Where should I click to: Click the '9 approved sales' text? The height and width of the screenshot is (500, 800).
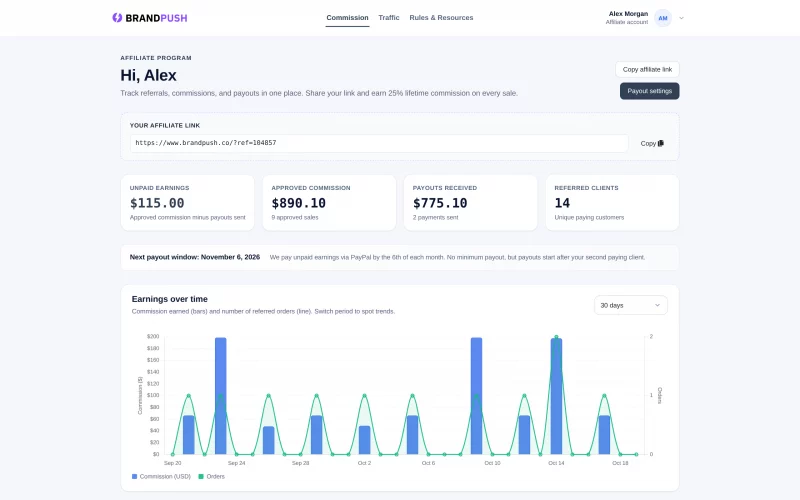(x=295, y=217)
